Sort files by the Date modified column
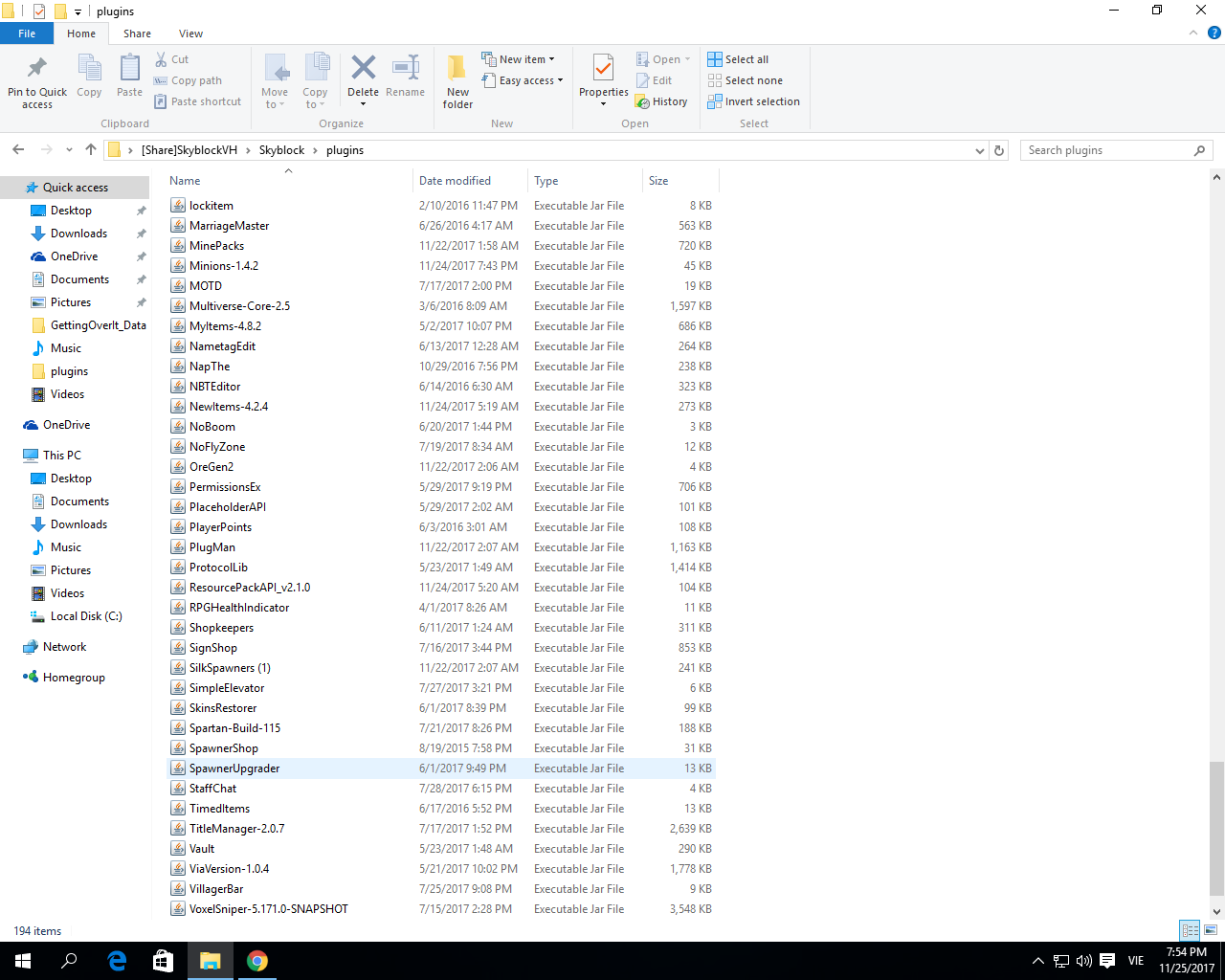The image size is (1225, 980). (x=455, y=181)
